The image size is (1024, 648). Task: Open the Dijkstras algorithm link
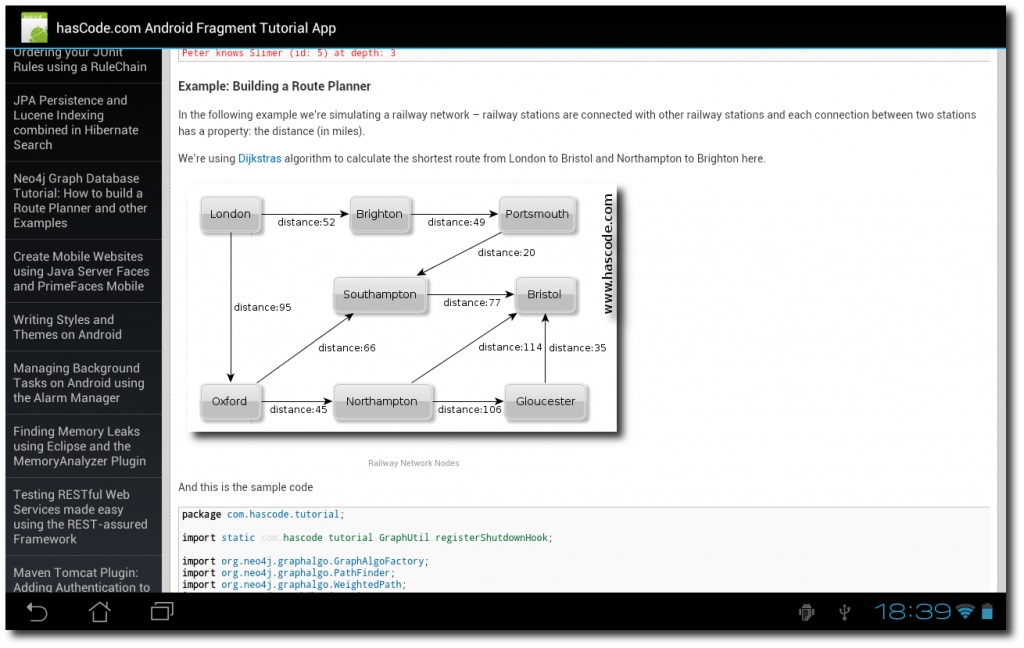click(259, 158)
